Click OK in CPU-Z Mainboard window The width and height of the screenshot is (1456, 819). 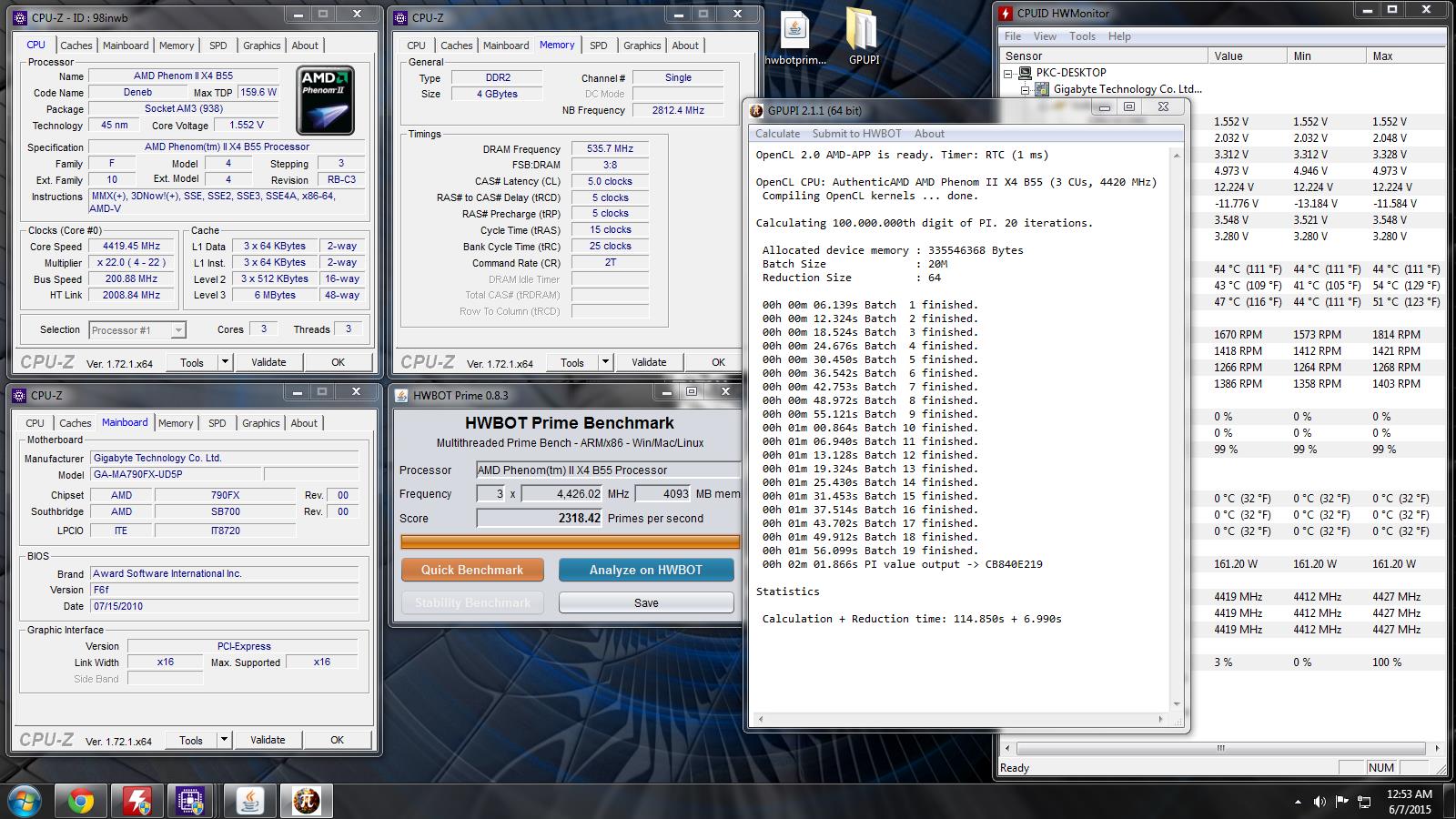337,740
